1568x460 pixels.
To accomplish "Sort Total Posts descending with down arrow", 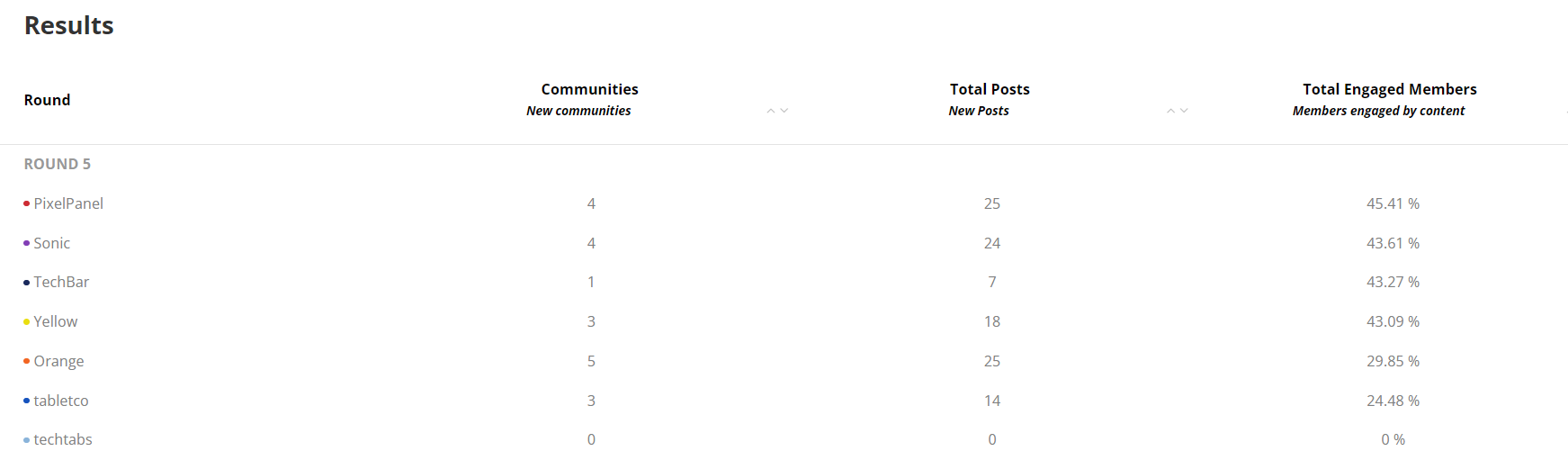I will (1184, 111).
